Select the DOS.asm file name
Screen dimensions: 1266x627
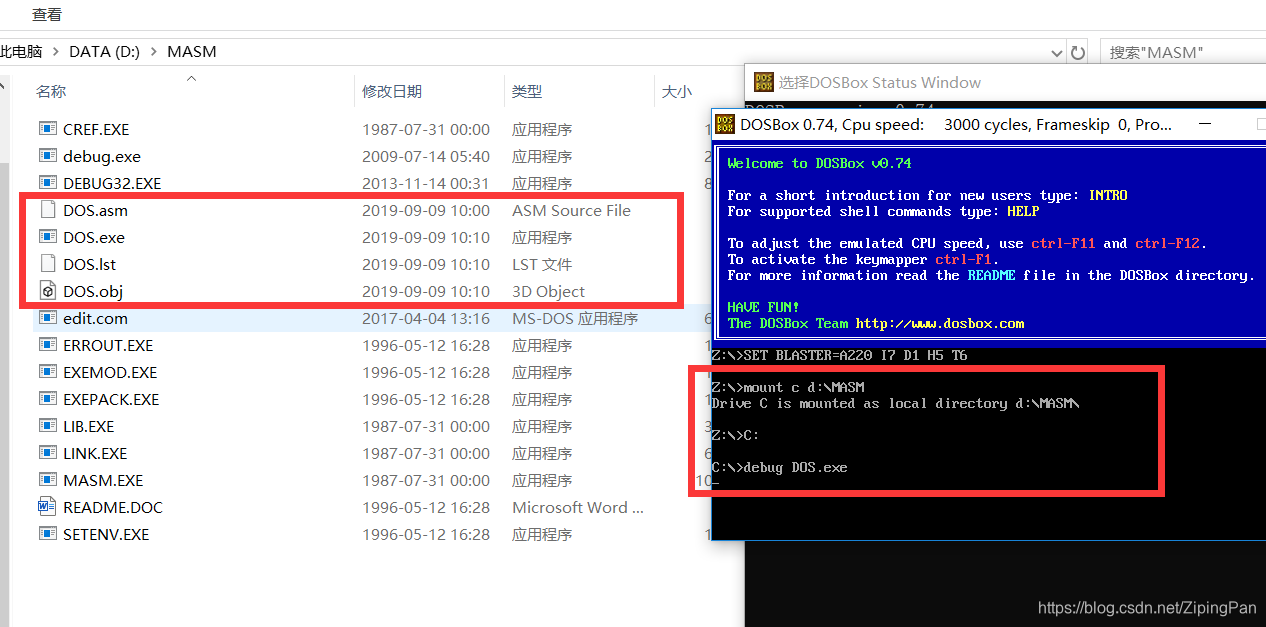pyautogui.click(x=95, y=210)
